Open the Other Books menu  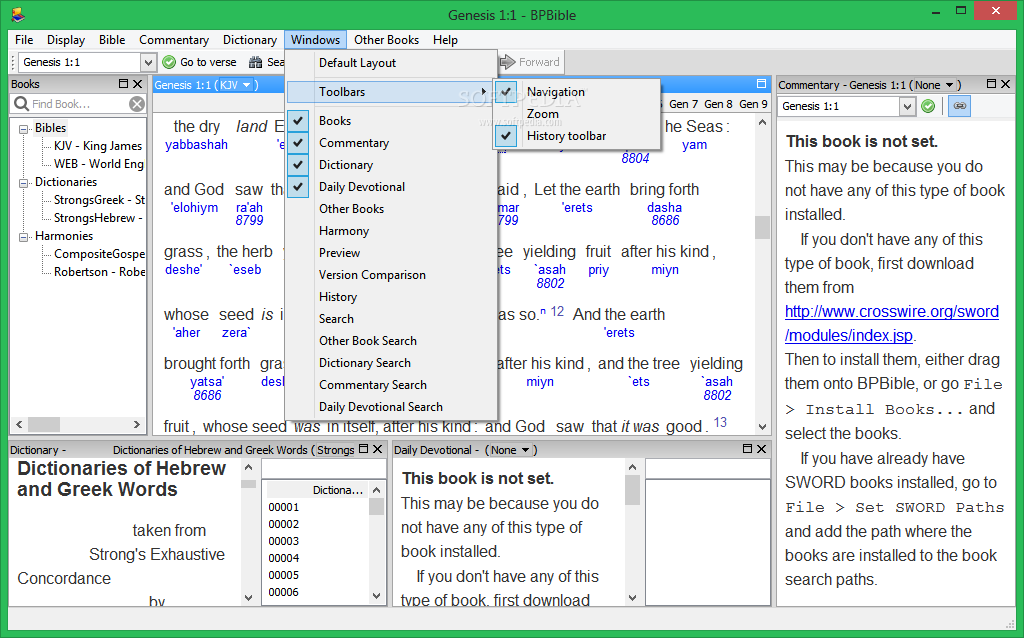tap(387, 40)
